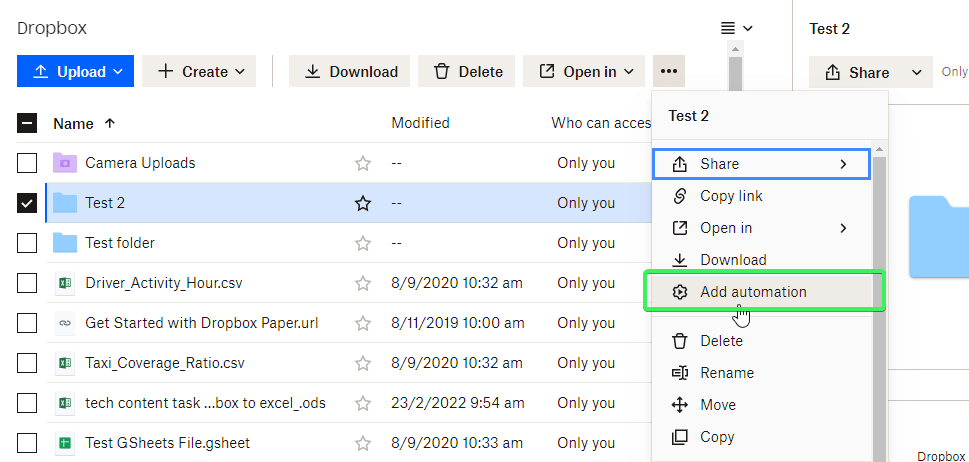The height and width of the screenshot is (462, 969).
Task: Star the Camera Uploads folder
Action: [363, 163]
